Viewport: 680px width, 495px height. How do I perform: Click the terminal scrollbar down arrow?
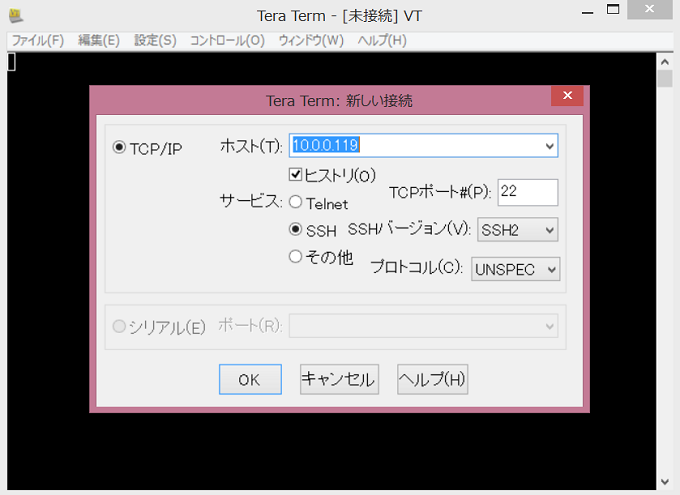tap(665, 482)
